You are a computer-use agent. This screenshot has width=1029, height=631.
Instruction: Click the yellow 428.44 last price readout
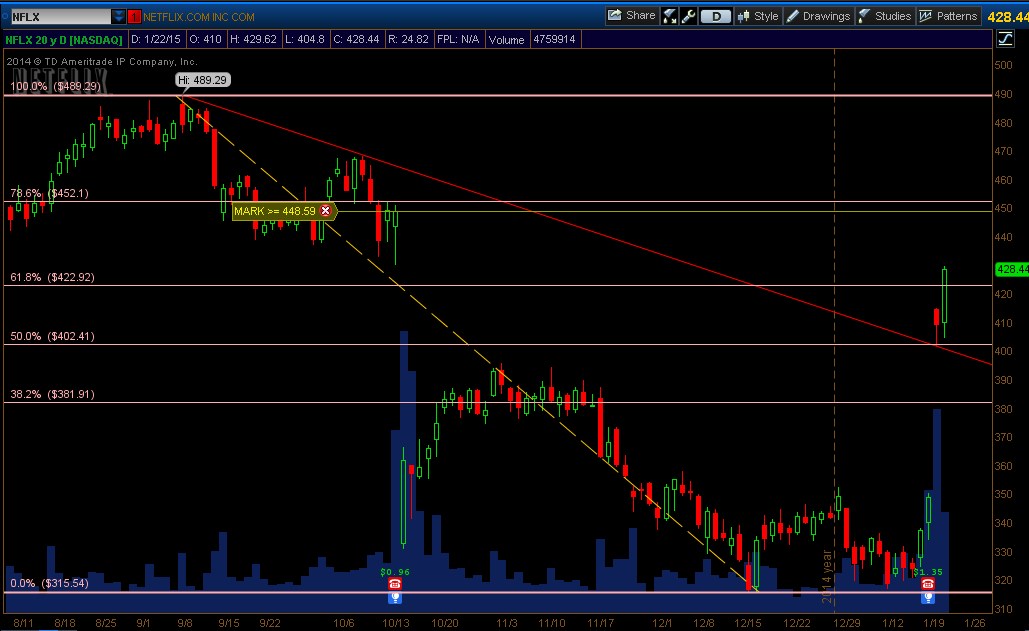(x=1007, y=17)
